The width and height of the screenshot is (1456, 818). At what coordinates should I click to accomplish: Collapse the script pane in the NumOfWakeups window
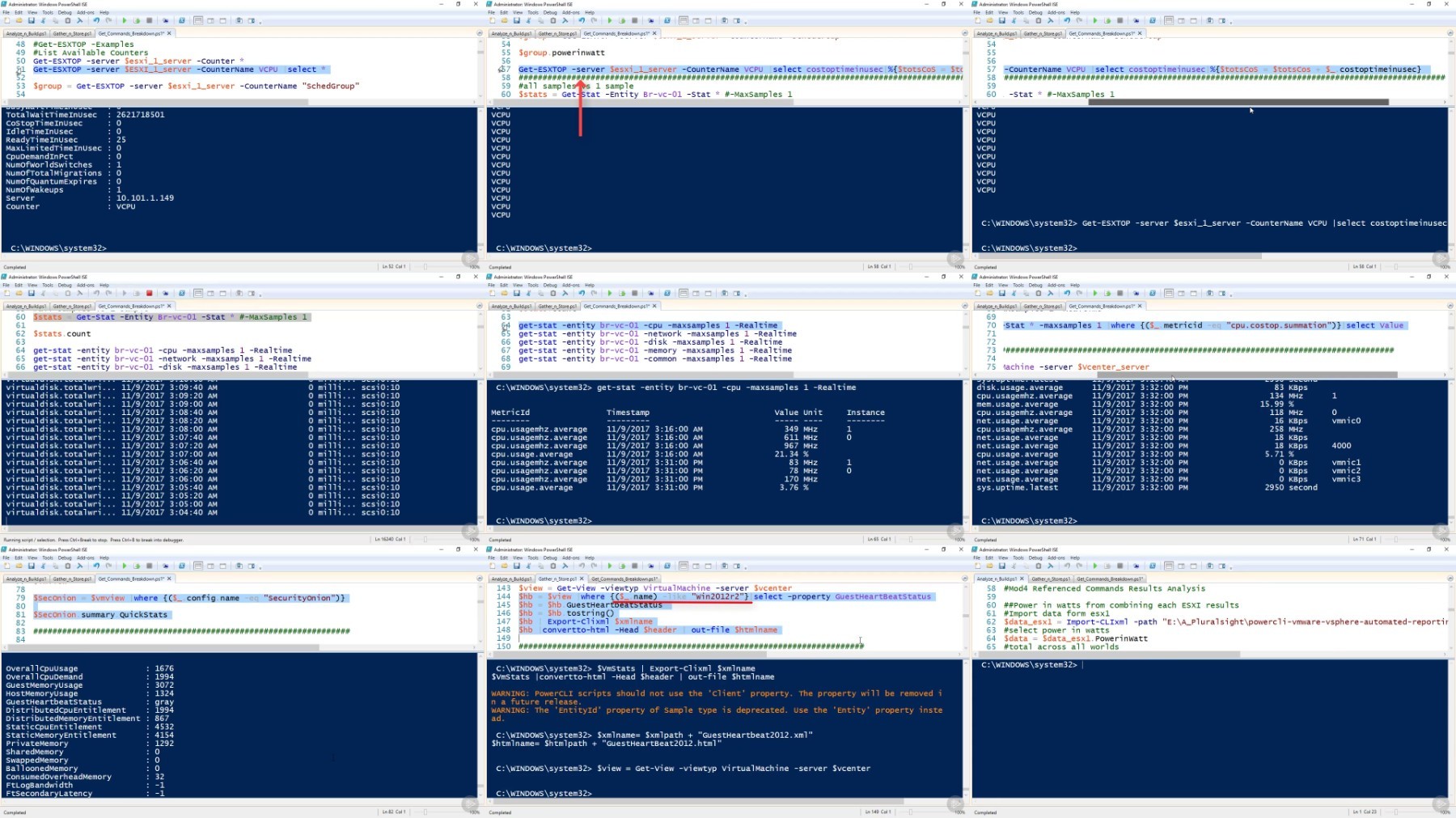(479, 34)
